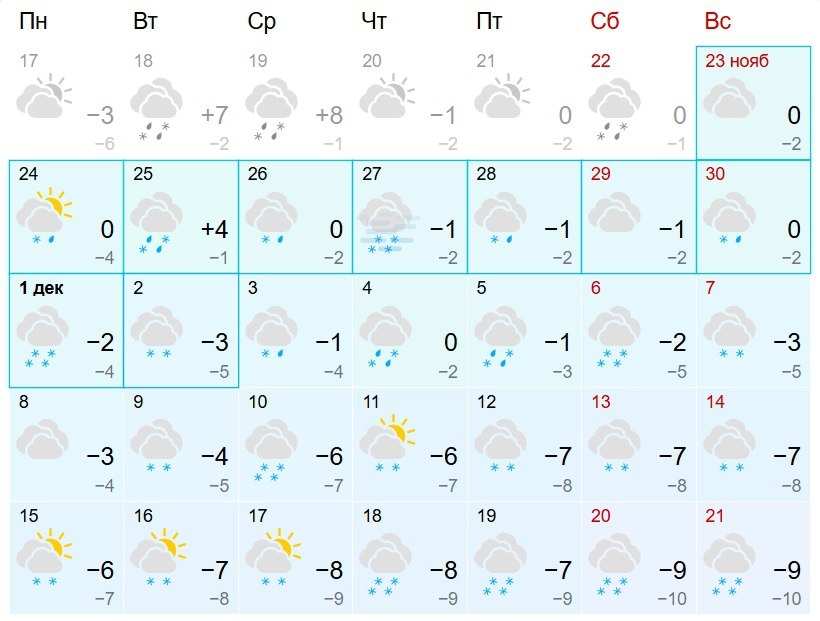
Task: Select the Вс weekday column header
Action: click(x=718, y=22)
